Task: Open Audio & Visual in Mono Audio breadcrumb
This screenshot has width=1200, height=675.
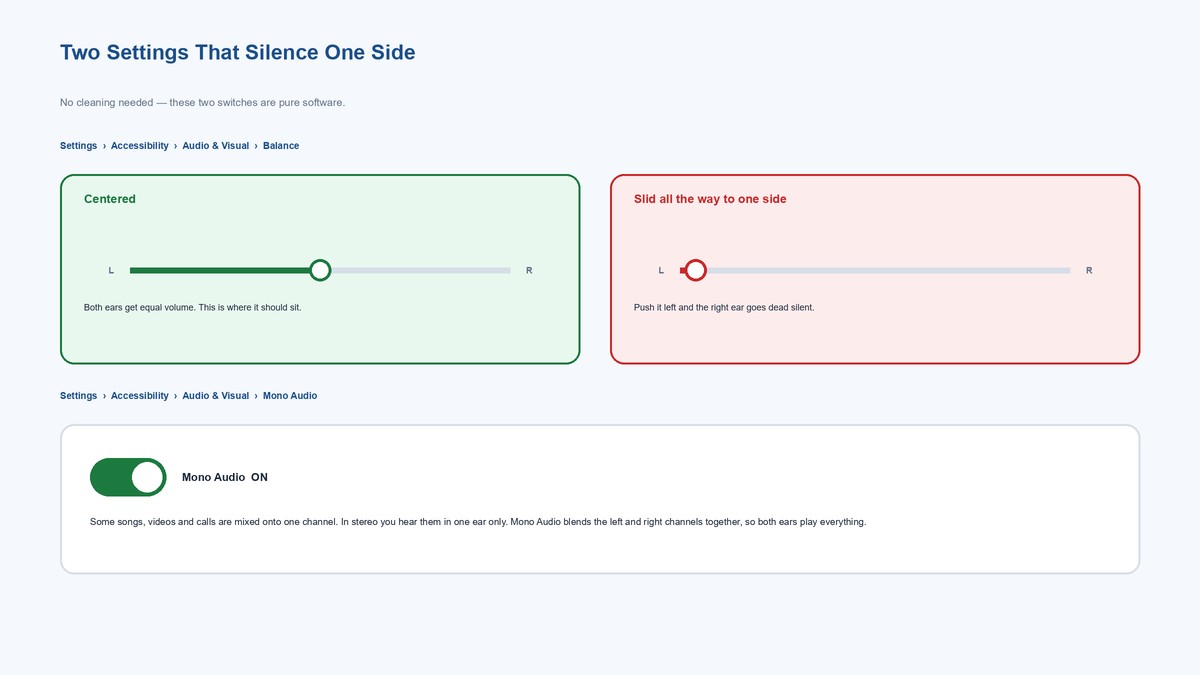Action: (216, 396)
